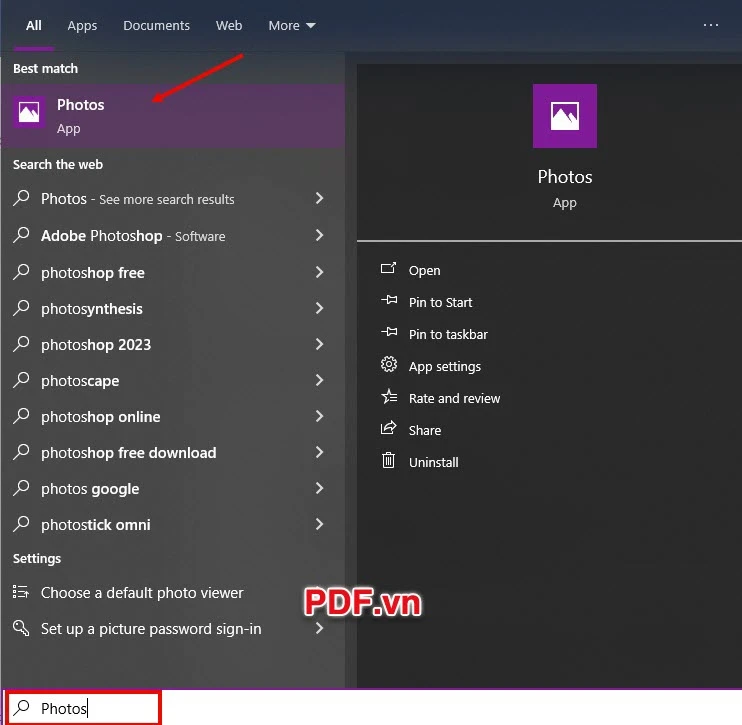Expand the photosynthesis chevron
Screen dimensions: 742x725
pos(319,308)
